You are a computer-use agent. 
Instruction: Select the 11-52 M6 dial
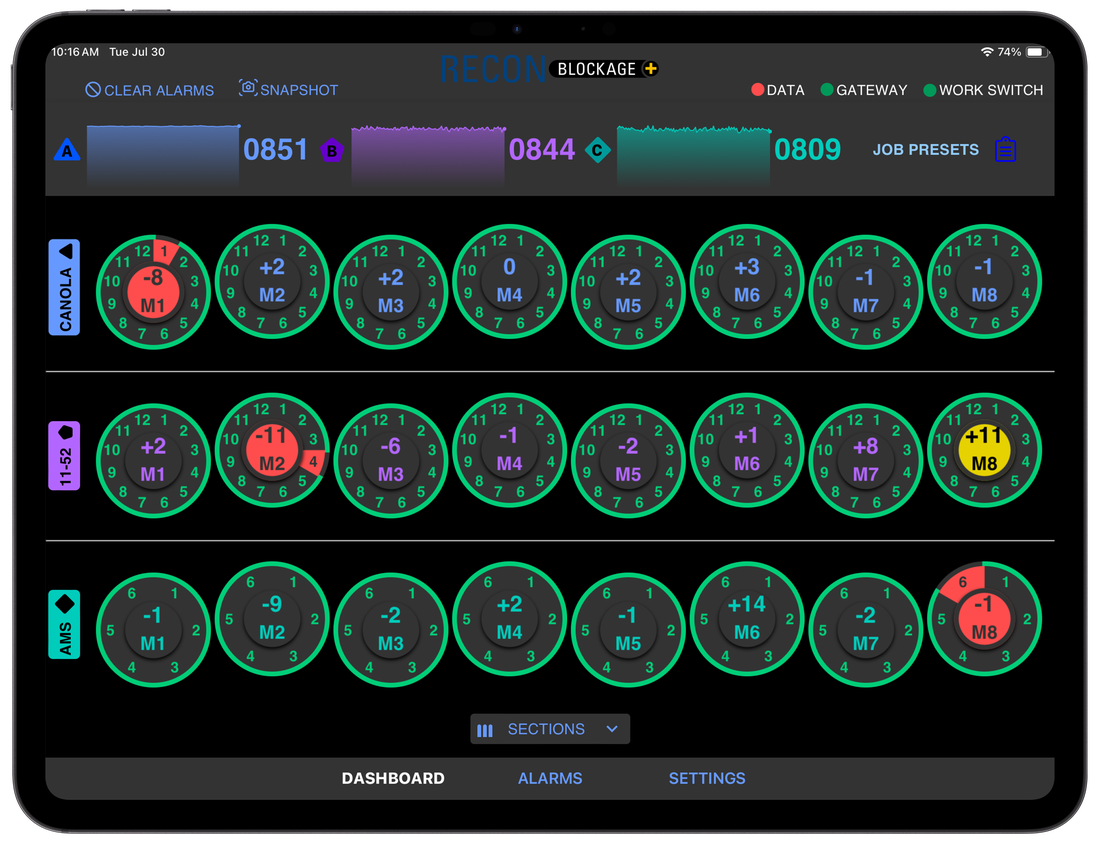tap(747, 450)
